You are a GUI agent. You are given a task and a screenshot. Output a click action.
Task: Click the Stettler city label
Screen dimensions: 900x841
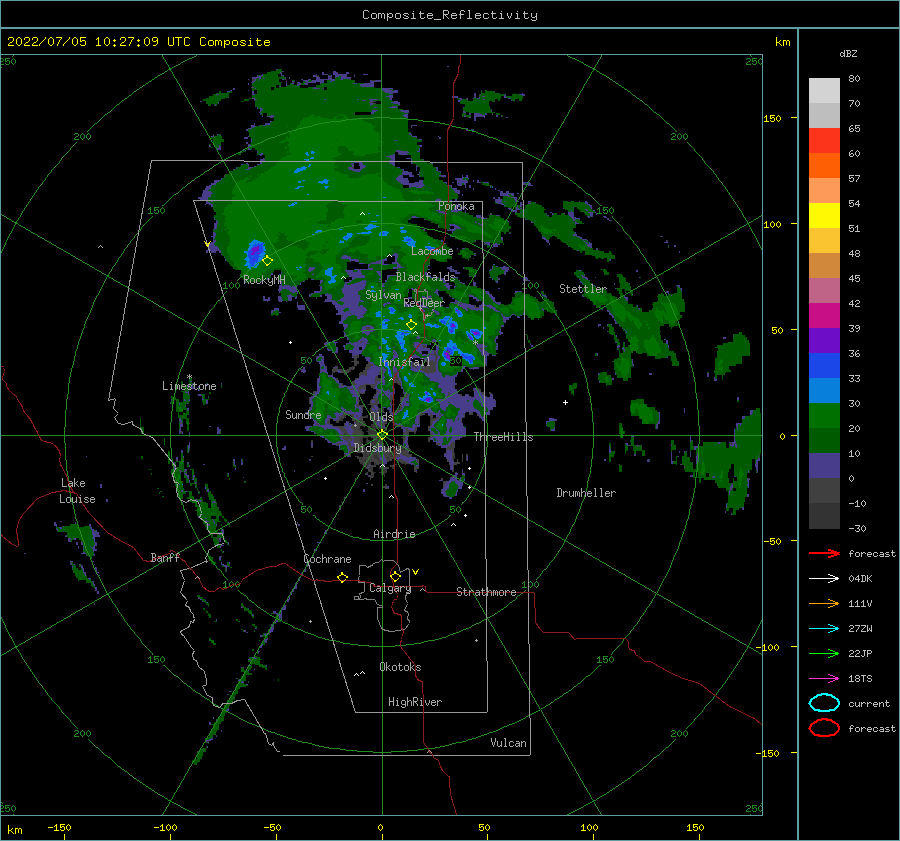583,289
